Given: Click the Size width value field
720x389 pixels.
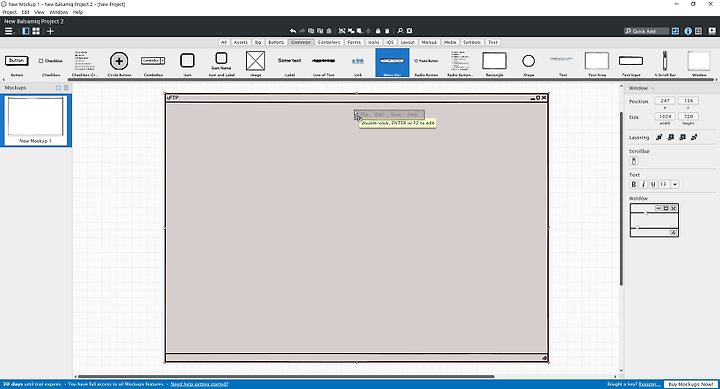Looking at the screenshot, I should click(x=665, y=116).
